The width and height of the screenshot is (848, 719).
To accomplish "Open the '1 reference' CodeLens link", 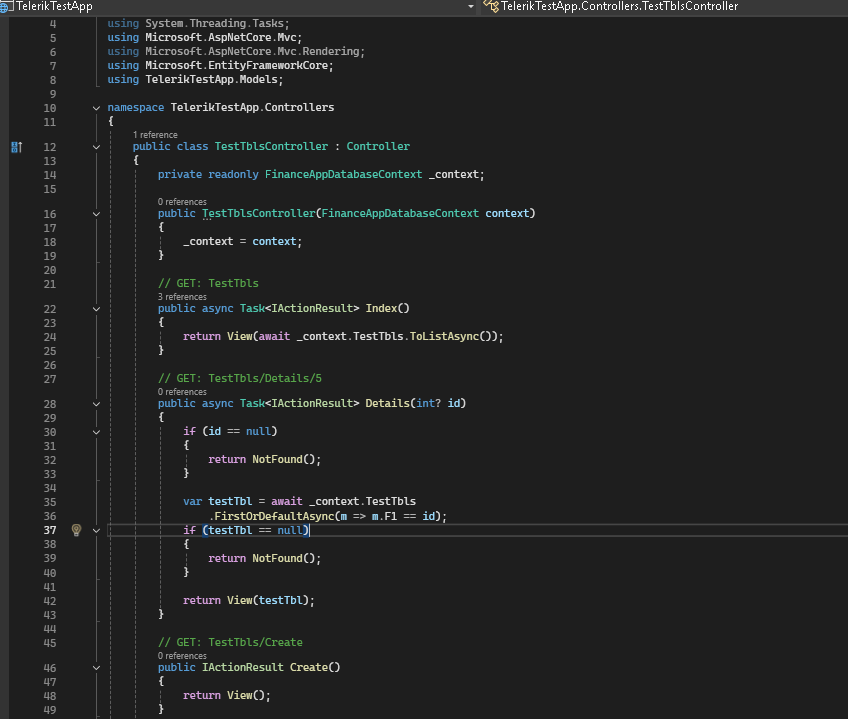I will pyautogui.click(x=155, y=135).
